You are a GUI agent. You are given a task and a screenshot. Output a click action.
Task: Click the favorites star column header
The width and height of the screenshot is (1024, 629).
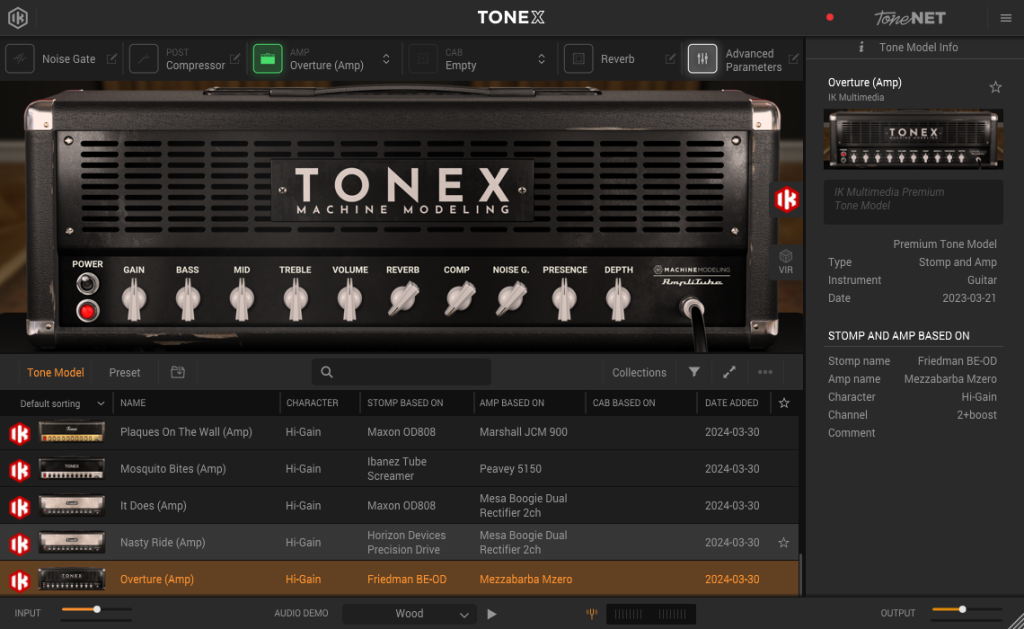coord(784,403)
